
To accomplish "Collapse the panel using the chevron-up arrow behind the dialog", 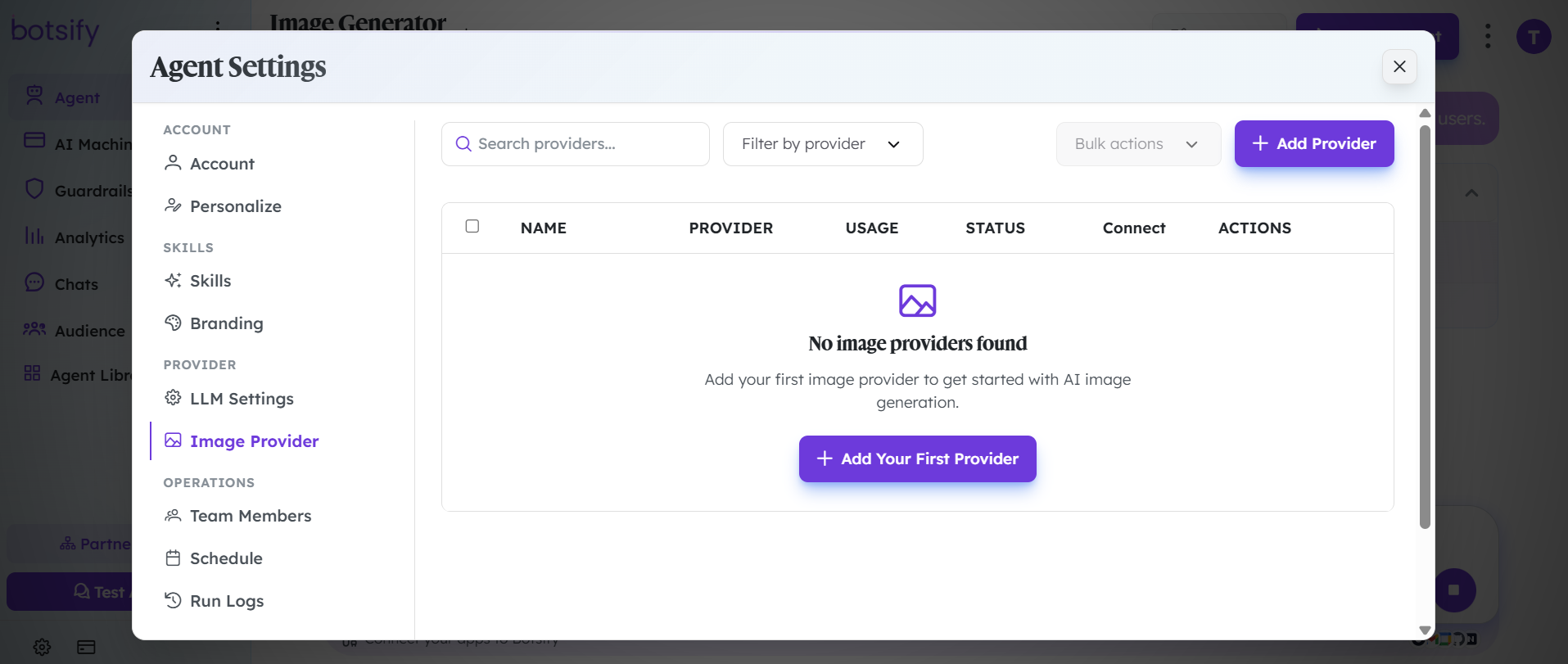I will [1471, 193].
